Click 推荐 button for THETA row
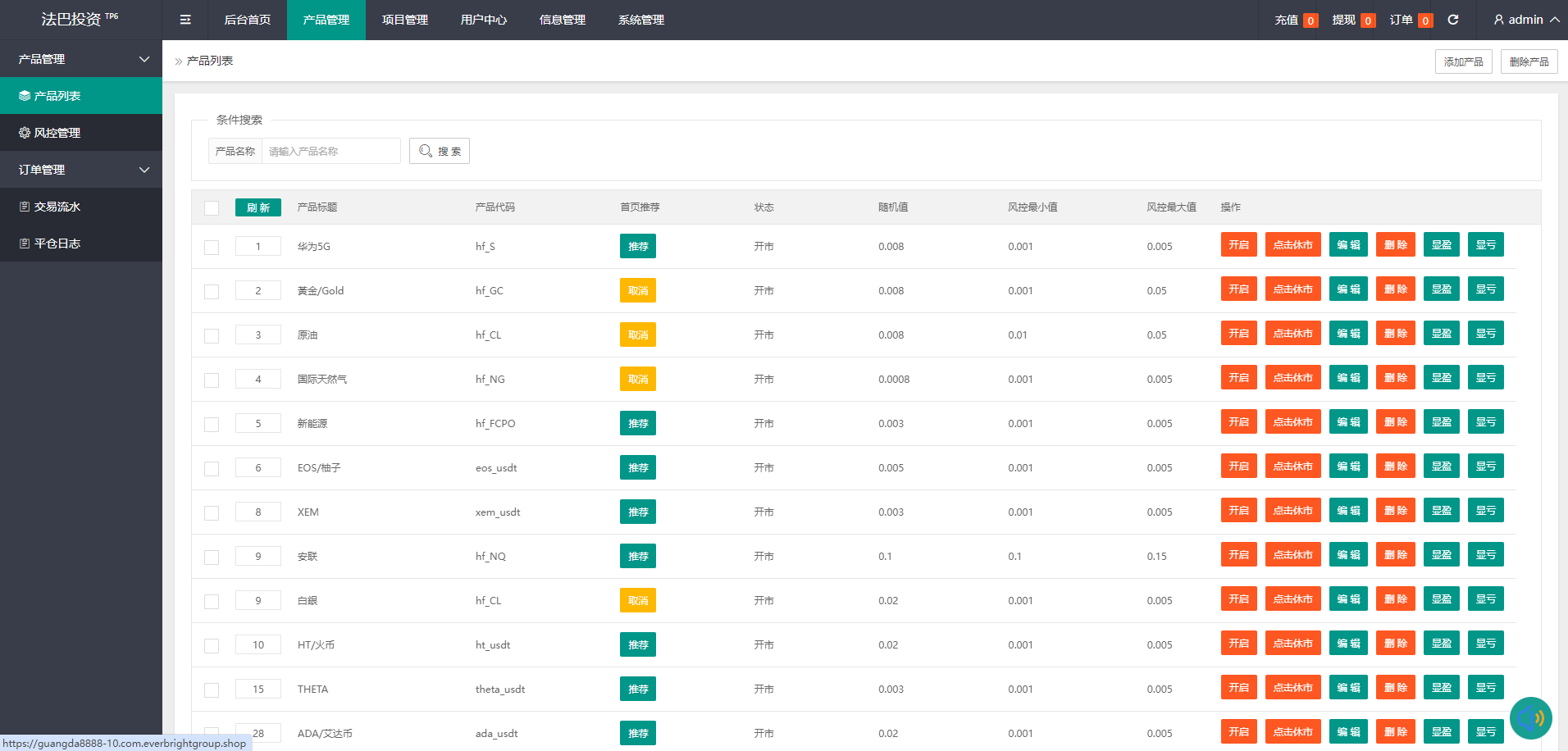This screenshot has height=751, width=1568. [638, 689]
